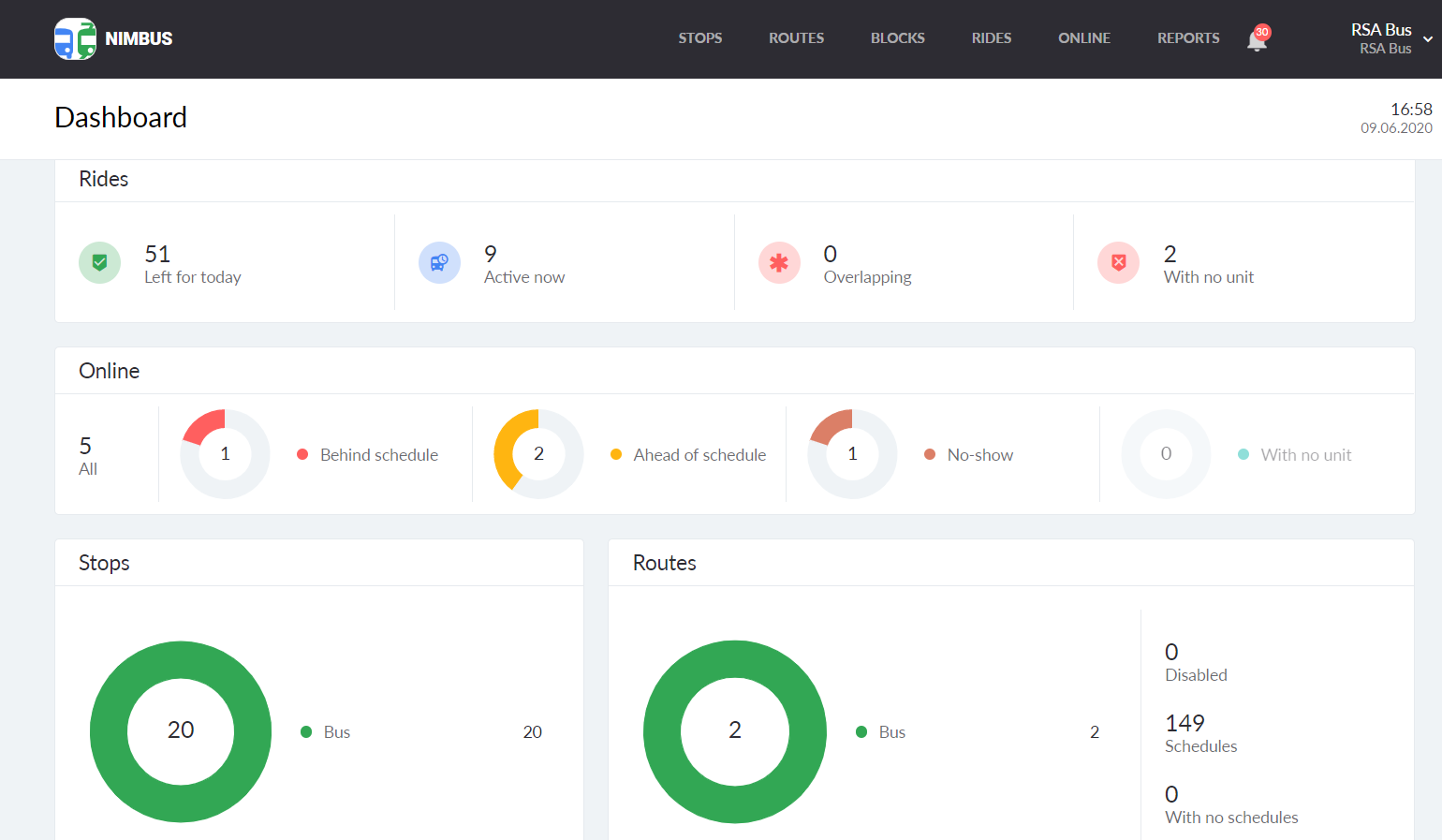Image resolution: width=1442 pixels, height=840 pixels.
Task: Click the With no schedules link
Action: 1231,804
